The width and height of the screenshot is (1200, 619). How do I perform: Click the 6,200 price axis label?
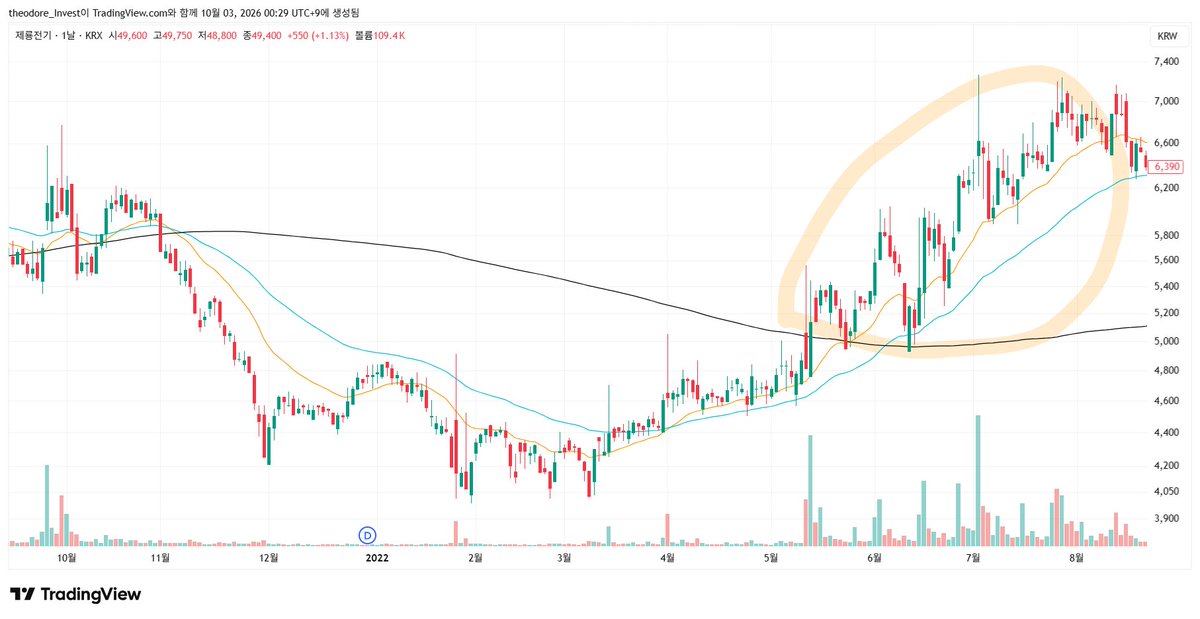coord(1168,188)
